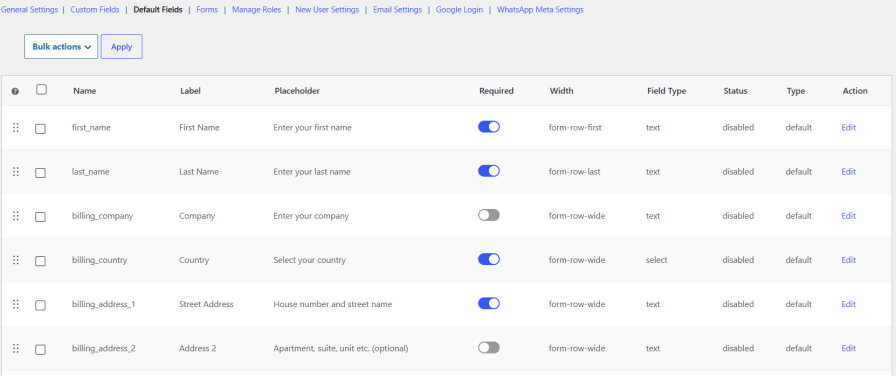The width and height of the screenshot is (896, 376).
Task: Check the first_name row checkbox
Action: click(x=40, y=129)
